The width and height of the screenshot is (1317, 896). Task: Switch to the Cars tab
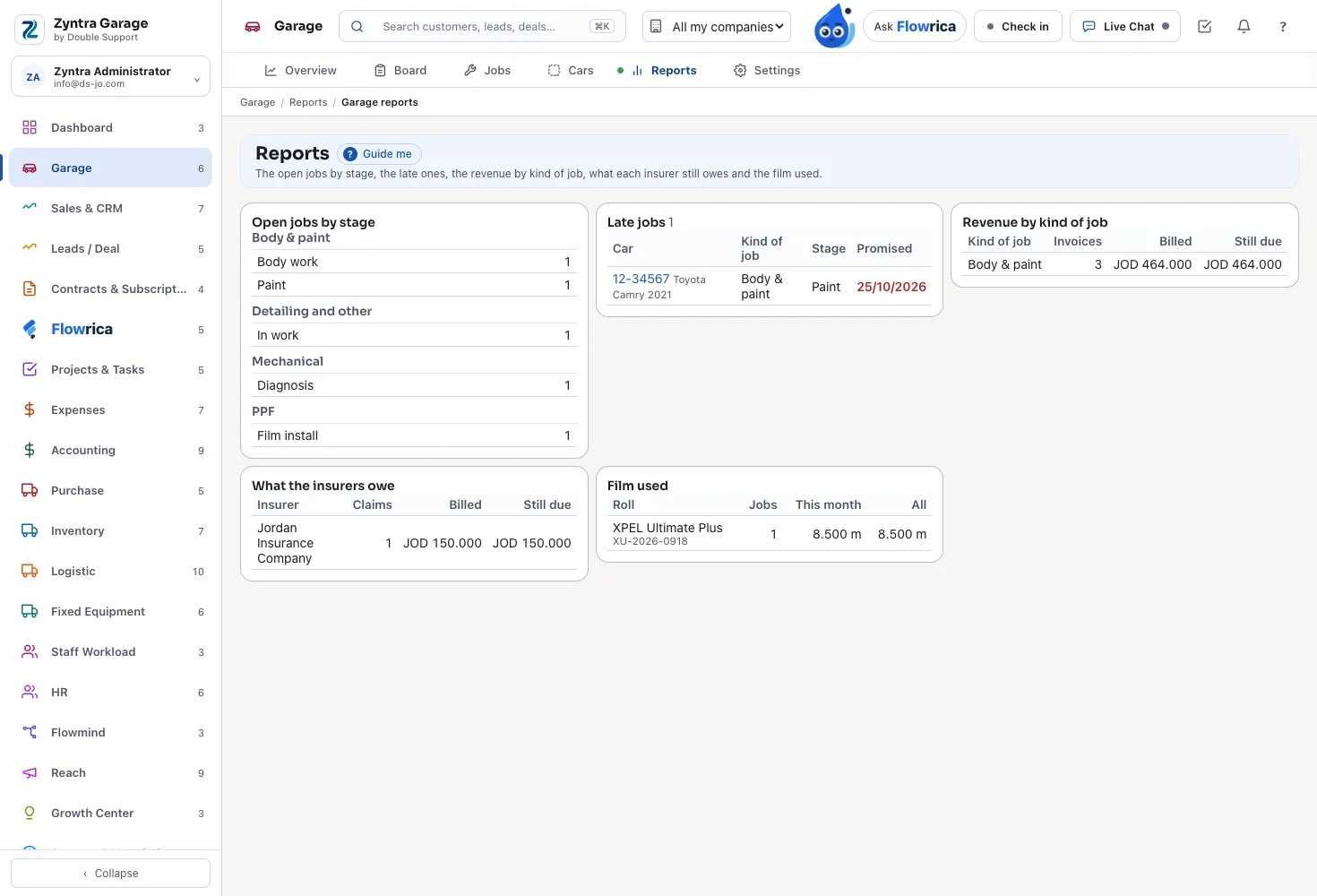[x=571, y=70]
